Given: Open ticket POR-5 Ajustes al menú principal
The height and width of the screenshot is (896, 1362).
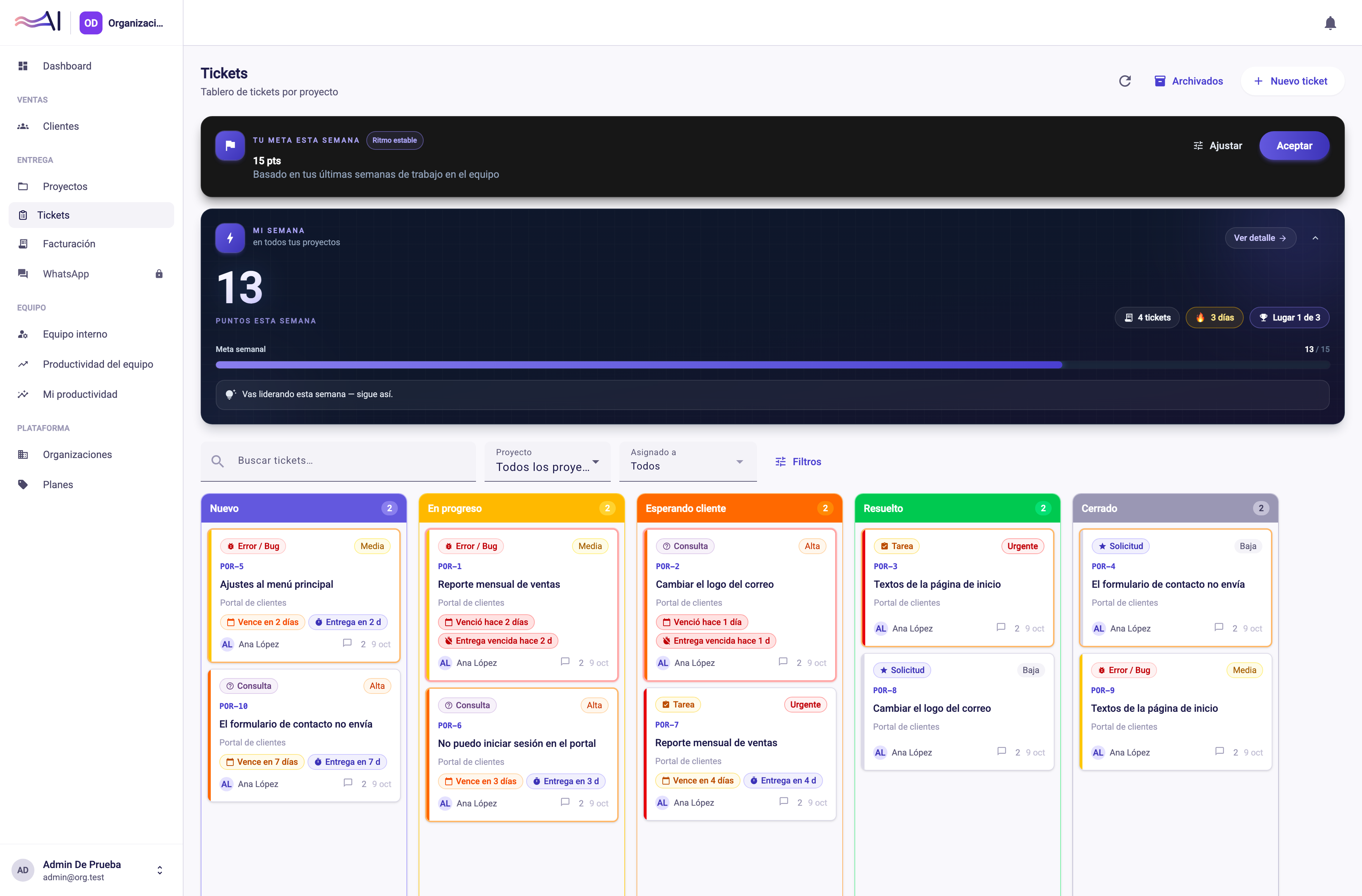Looking at the screenshot, I should pyautogui.click(x=304, y=596).
